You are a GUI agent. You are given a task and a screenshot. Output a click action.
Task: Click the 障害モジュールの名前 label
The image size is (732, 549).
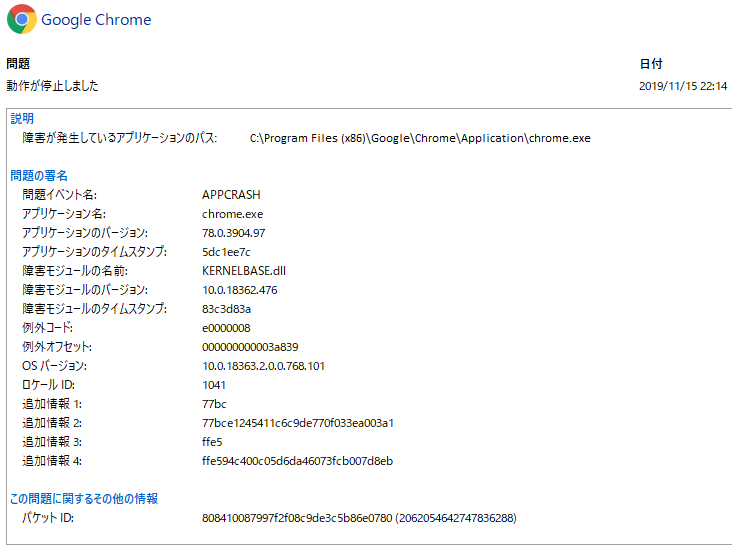(x=75, y=271)
